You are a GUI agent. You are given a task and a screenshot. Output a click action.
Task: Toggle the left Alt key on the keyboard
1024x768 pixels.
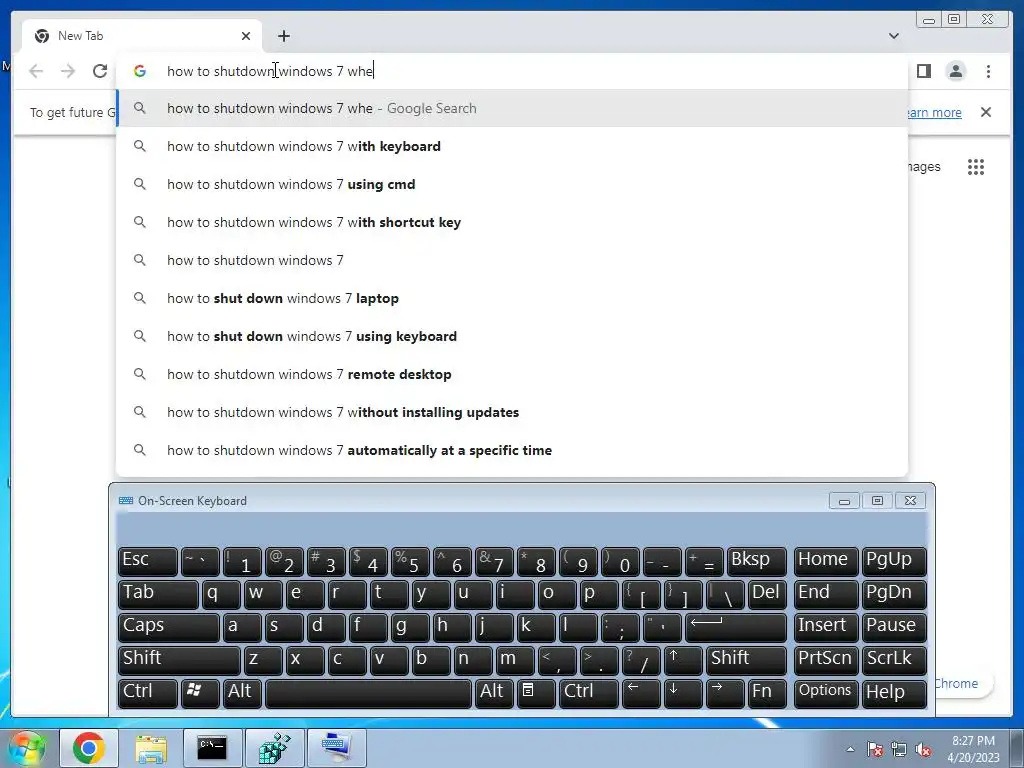pos(242,693)
